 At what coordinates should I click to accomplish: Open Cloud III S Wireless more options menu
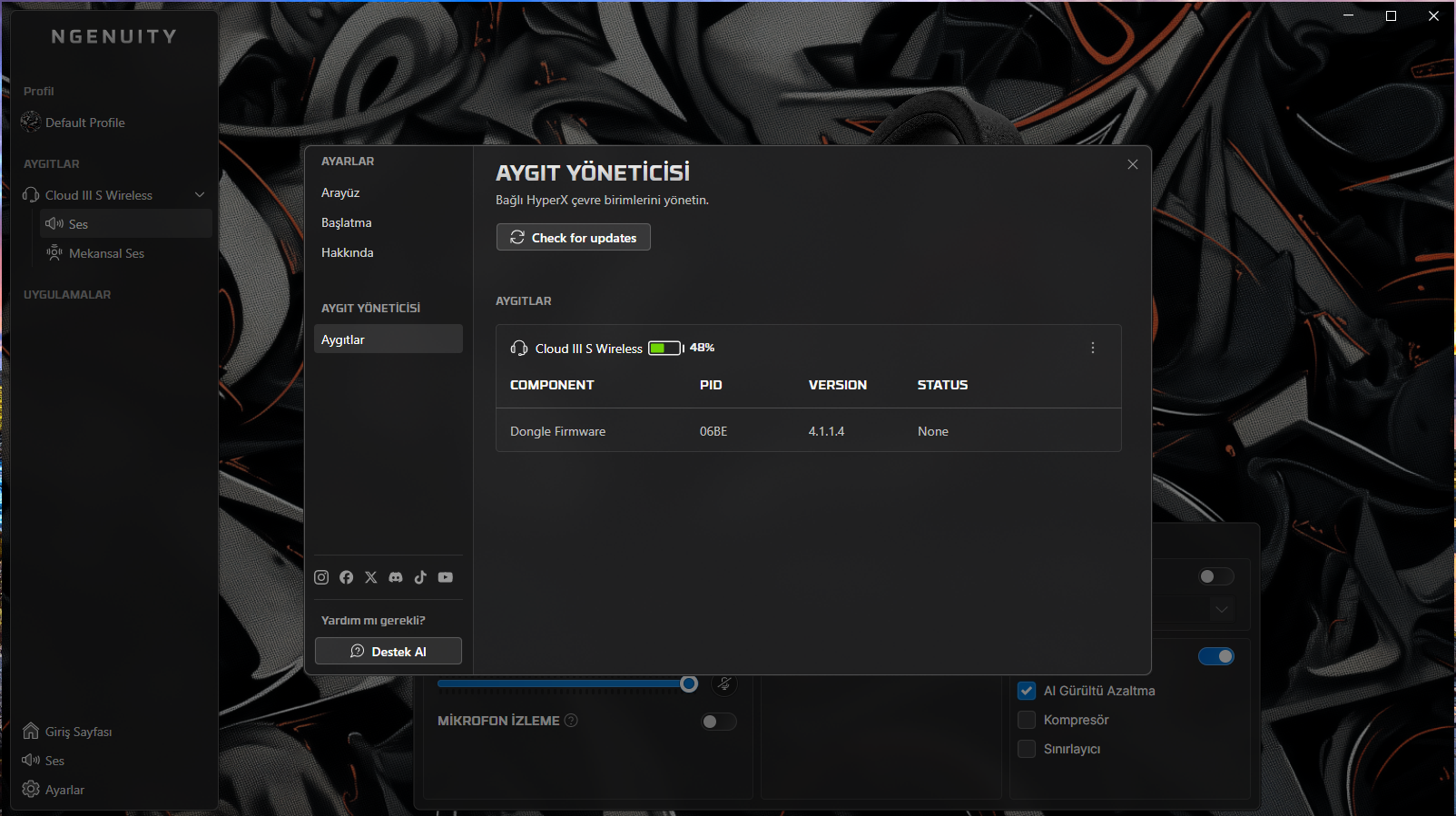1093,348
